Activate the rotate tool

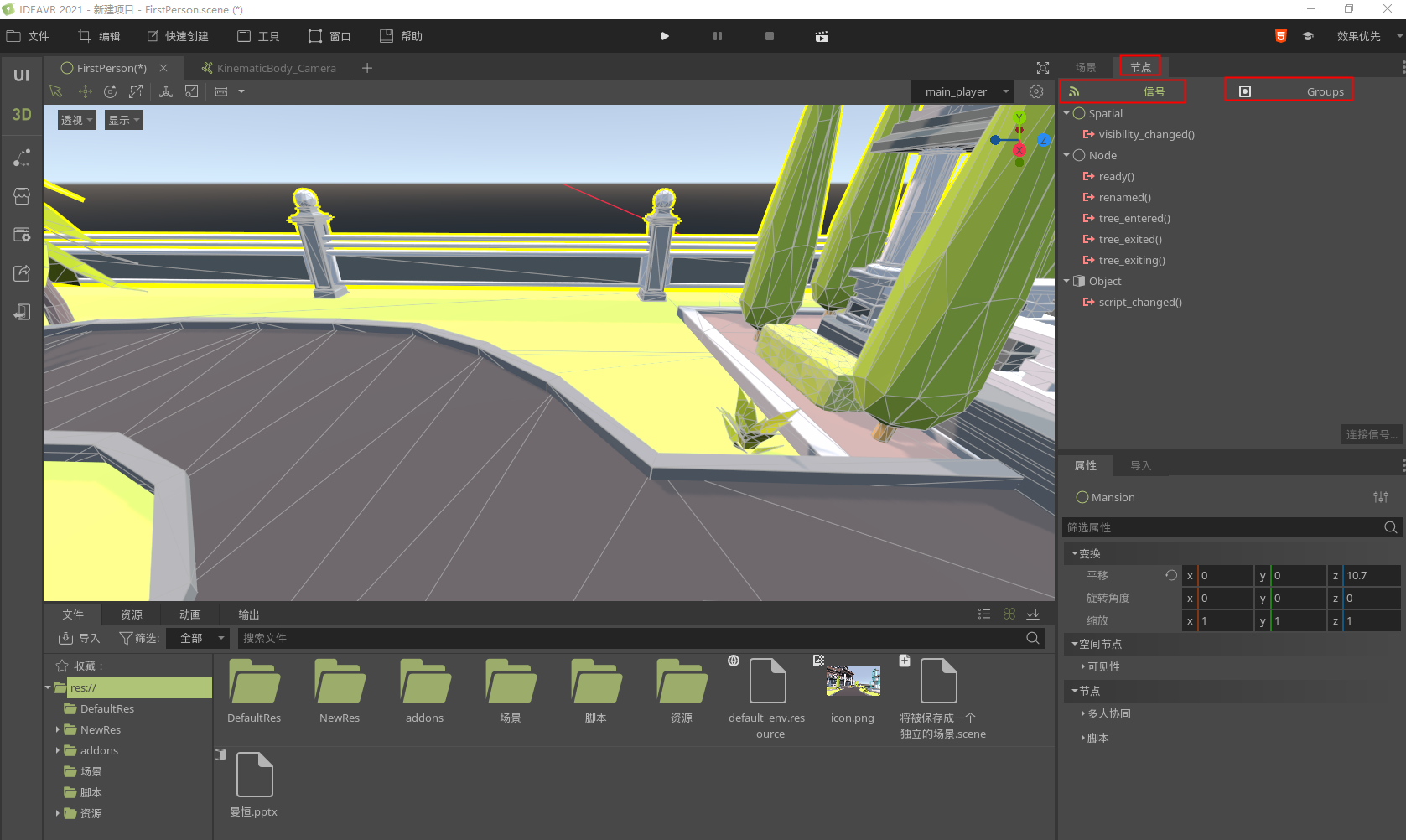pos(110,91)
